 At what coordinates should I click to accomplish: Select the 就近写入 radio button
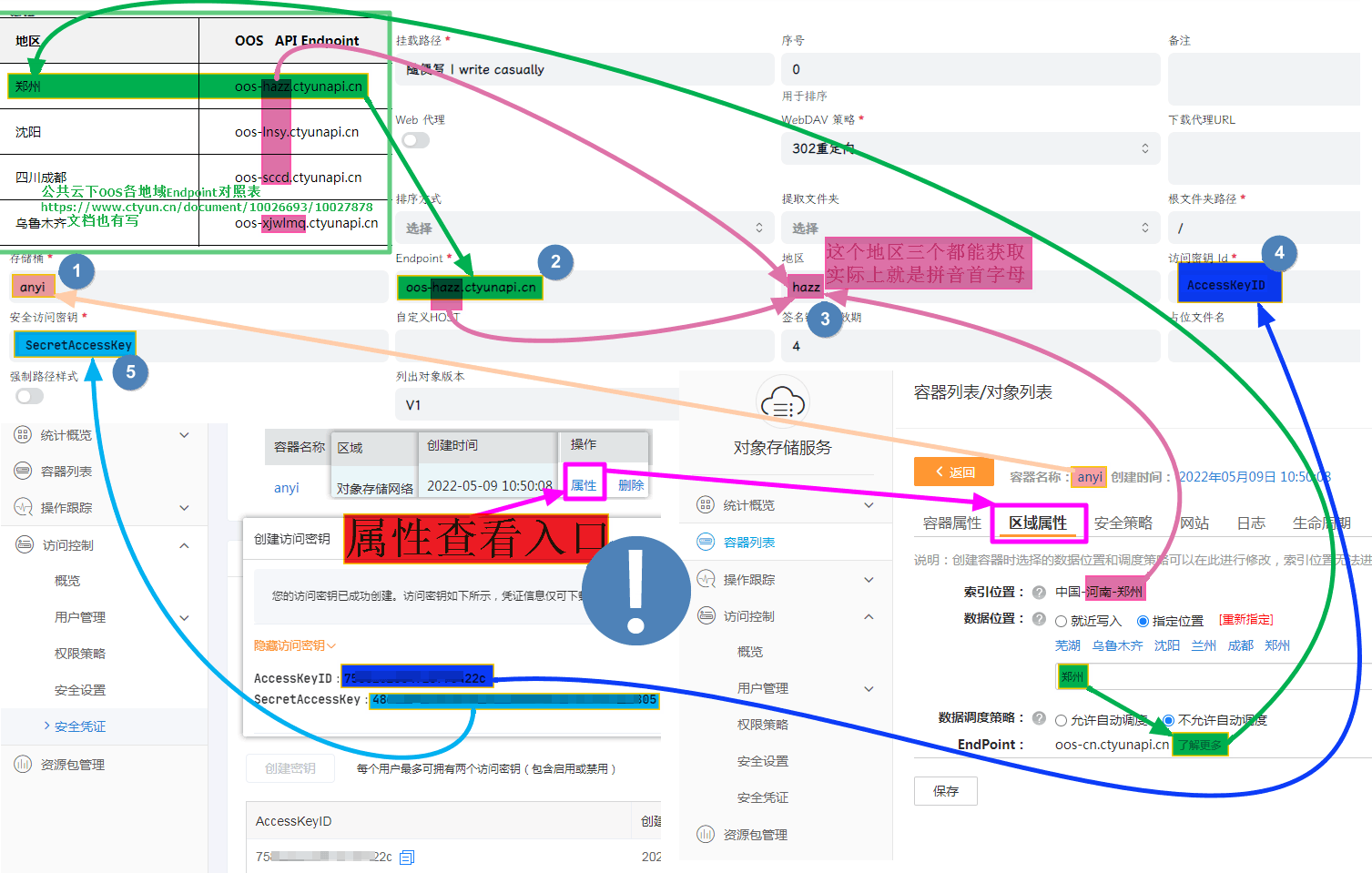[x=1061, y=622]
